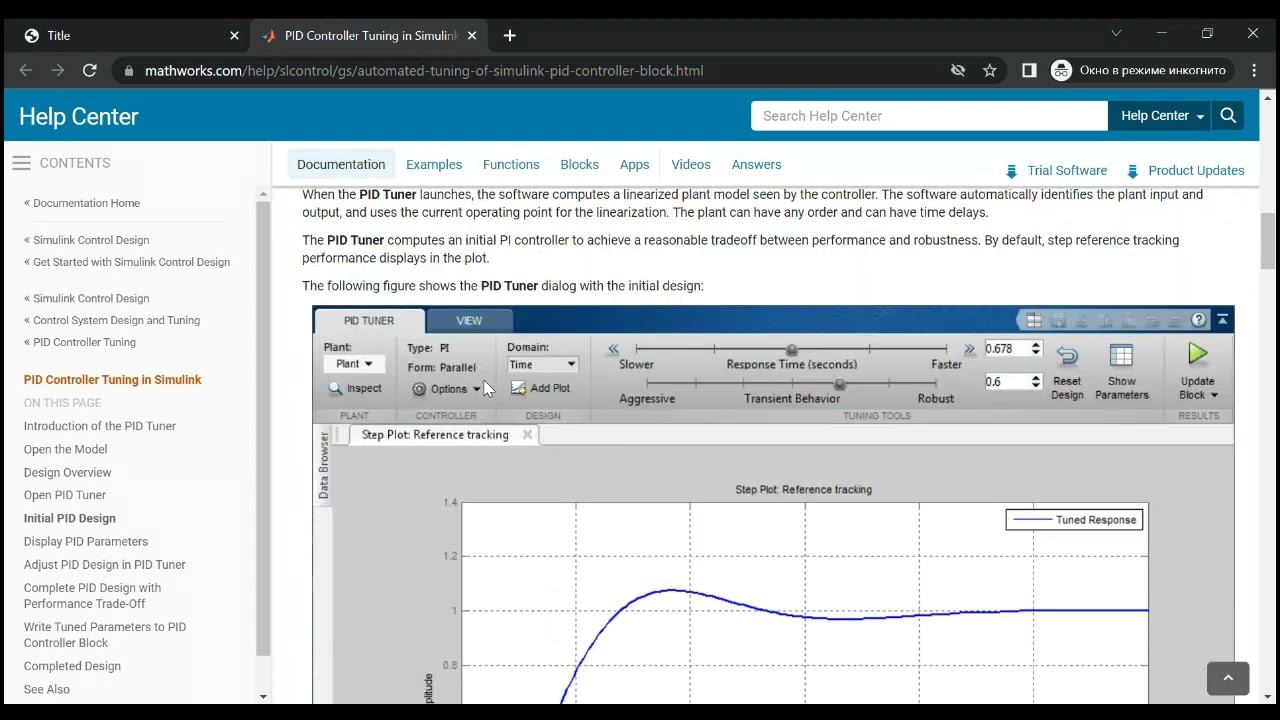Viewport: 1280px width, 720px height.
Task: Click Add Plot icon in PID Tuner
Action: (x=518, y=388)
